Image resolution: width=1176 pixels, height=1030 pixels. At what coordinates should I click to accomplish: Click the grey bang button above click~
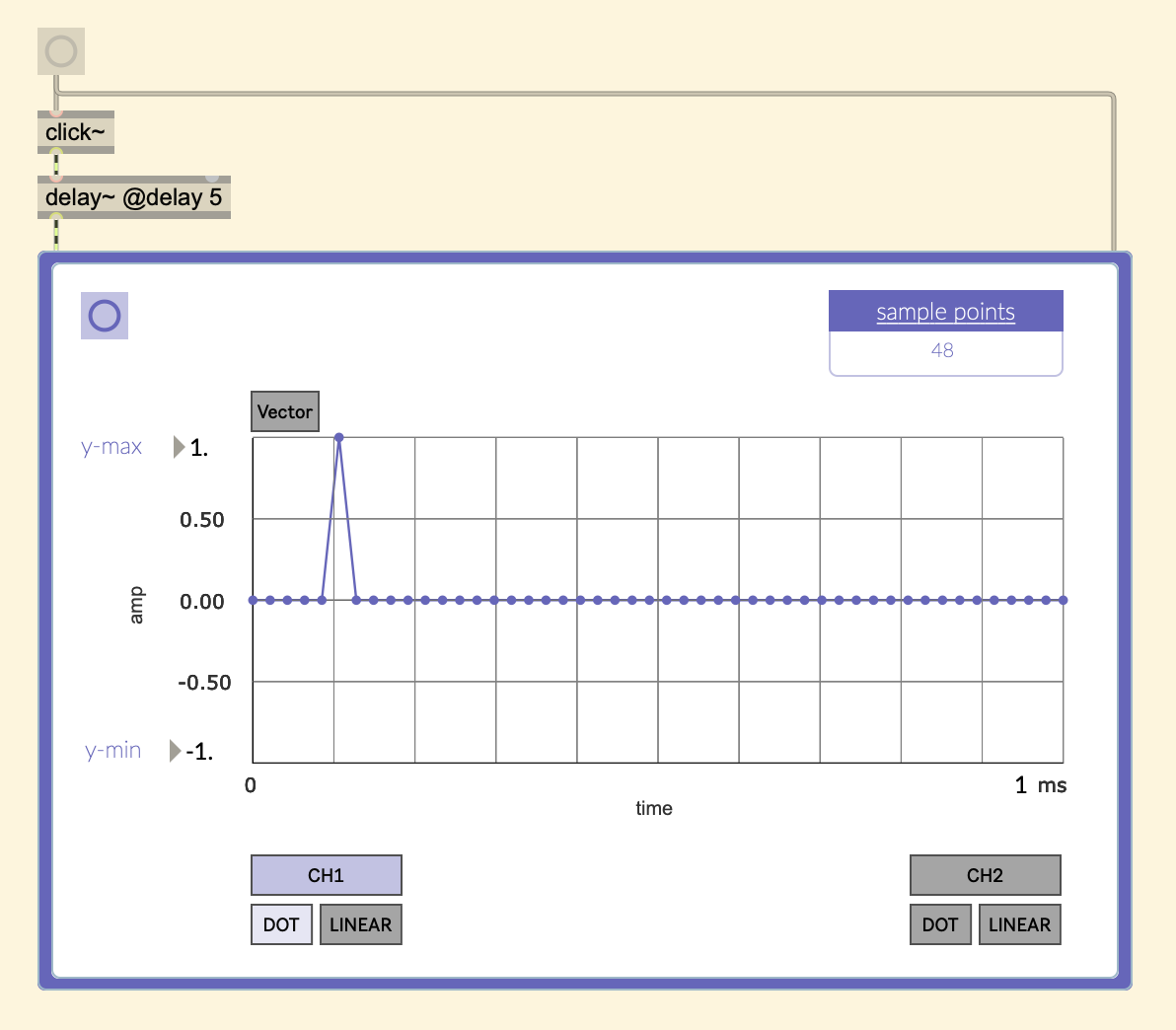[x=61, y=51]
